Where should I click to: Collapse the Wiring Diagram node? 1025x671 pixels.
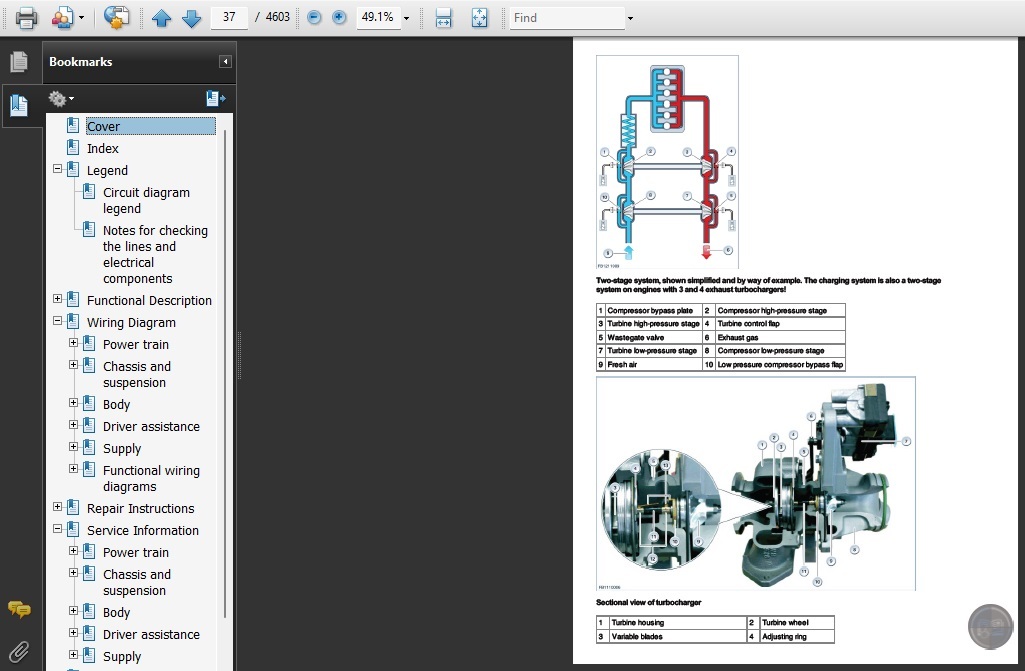coord(58,321)
